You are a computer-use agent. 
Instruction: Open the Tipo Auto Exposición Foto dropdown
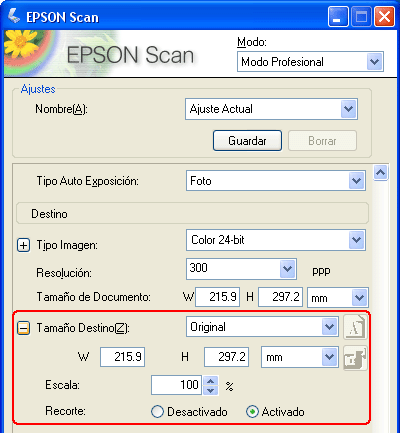[x=276, y=181]
